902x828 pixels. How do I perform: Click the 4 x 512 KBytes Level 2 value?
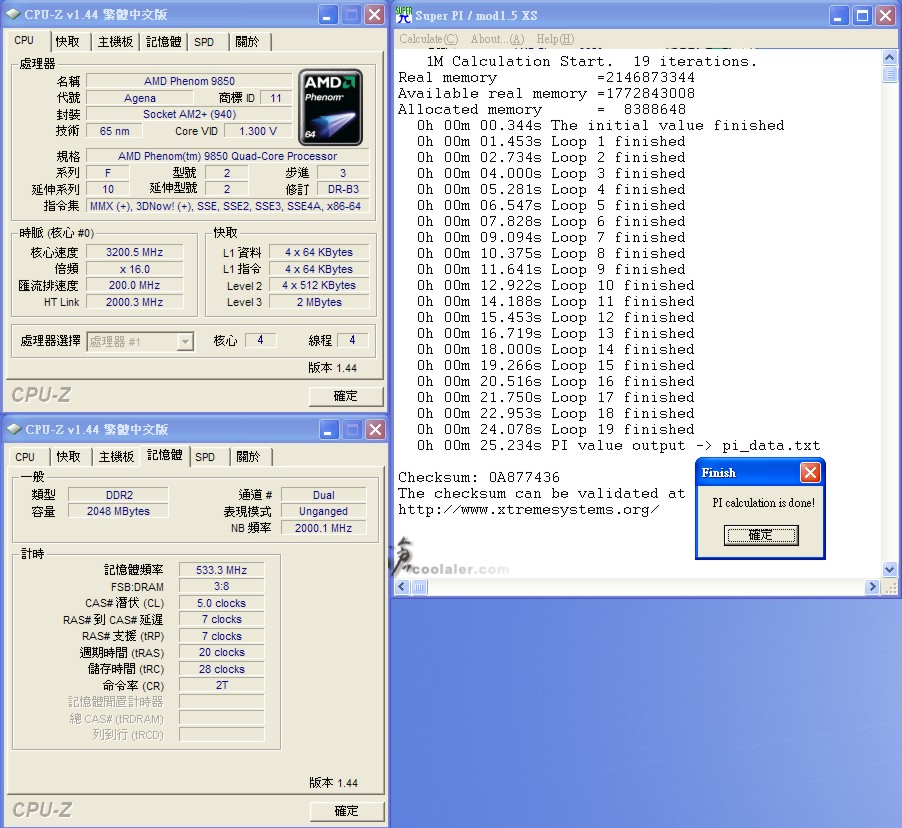(x=319, y=285)
